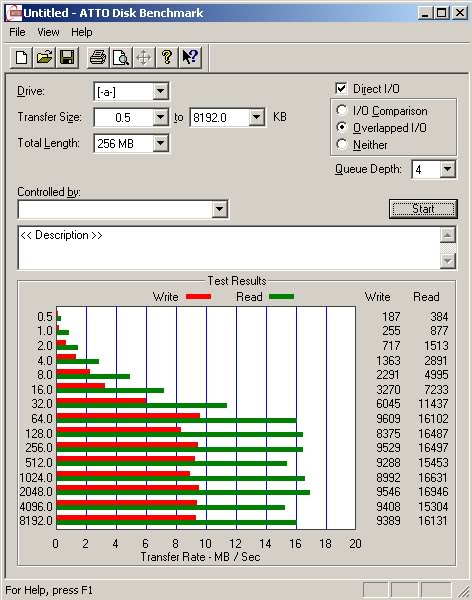Minimize the ATTO Disk Benchmark window
Viewport: 472px width, 600px height.
(x=425, y=13)
